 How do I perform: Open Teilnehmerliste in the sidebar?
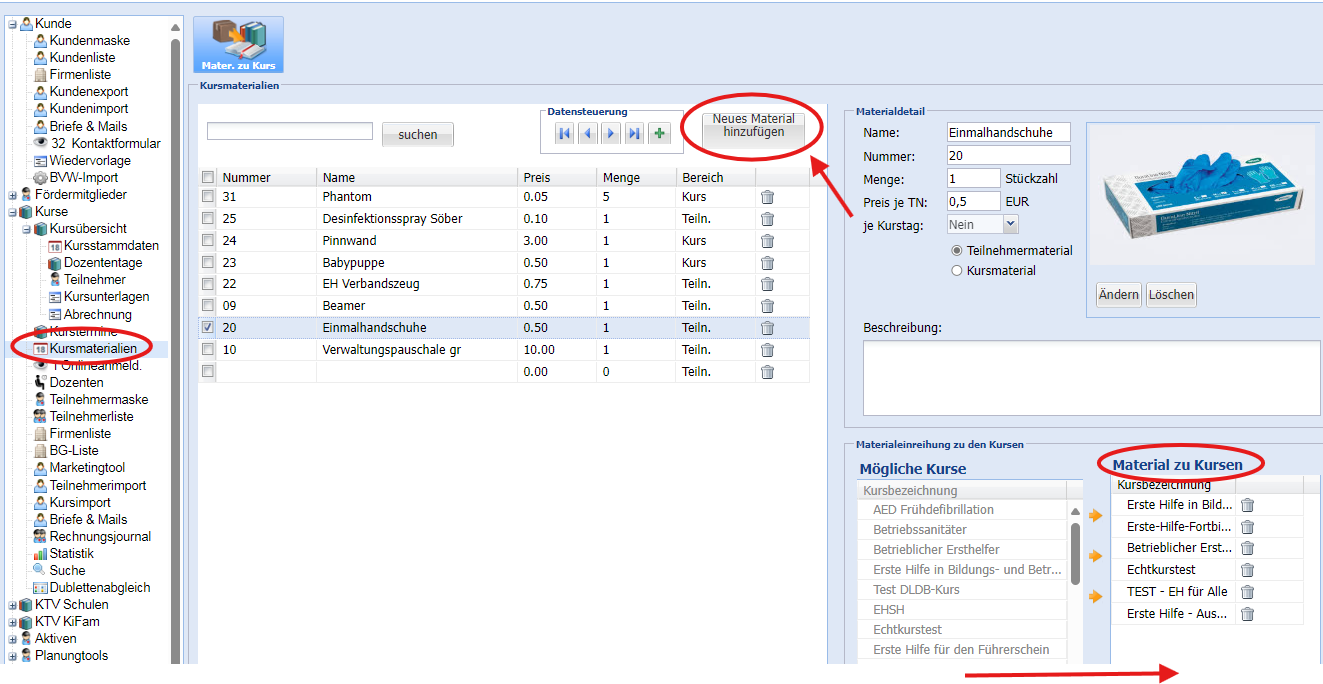point(91,417)
